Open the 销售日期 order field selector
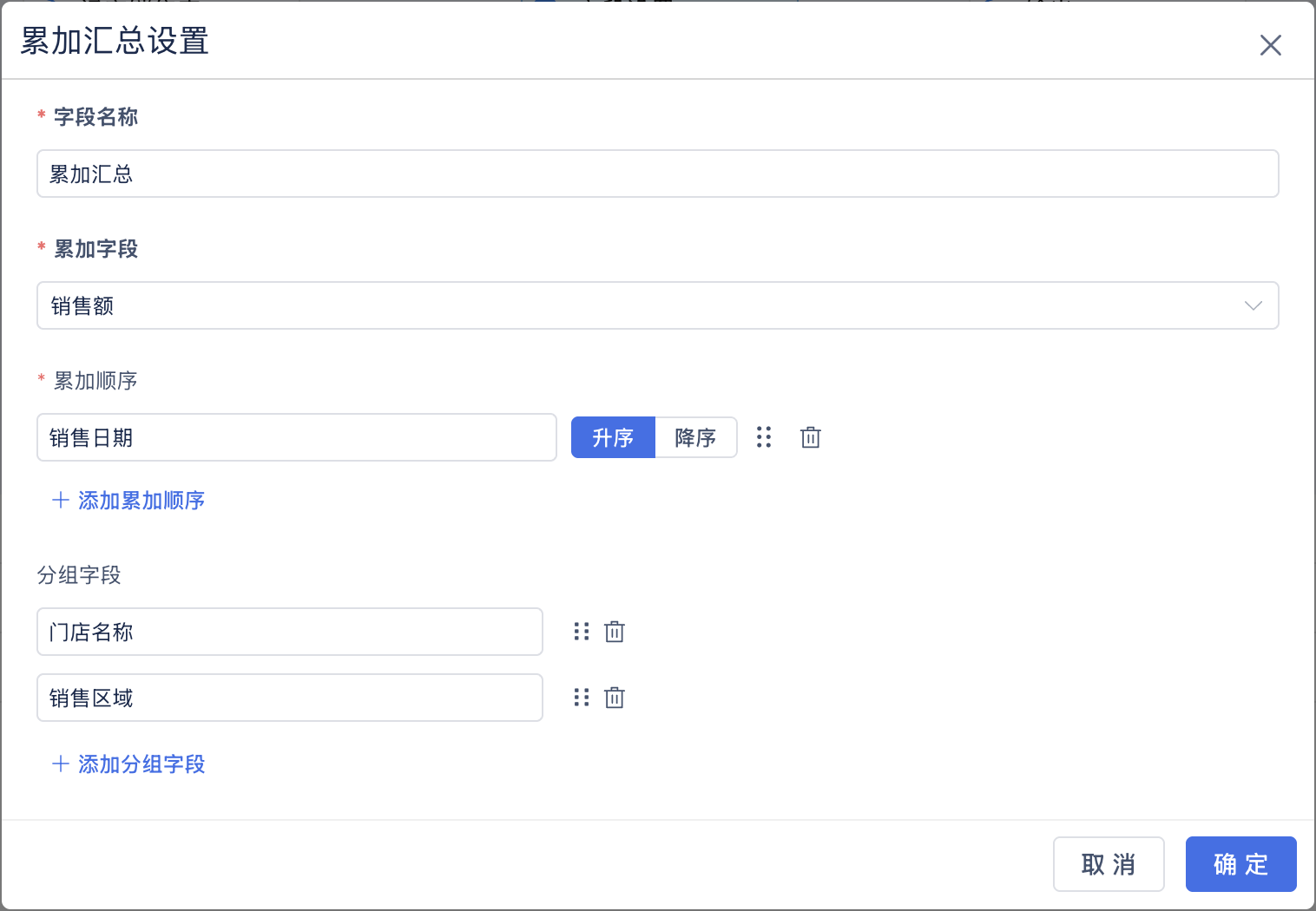1316x911 pixels. pyautogui.click(x=296, y=437)
